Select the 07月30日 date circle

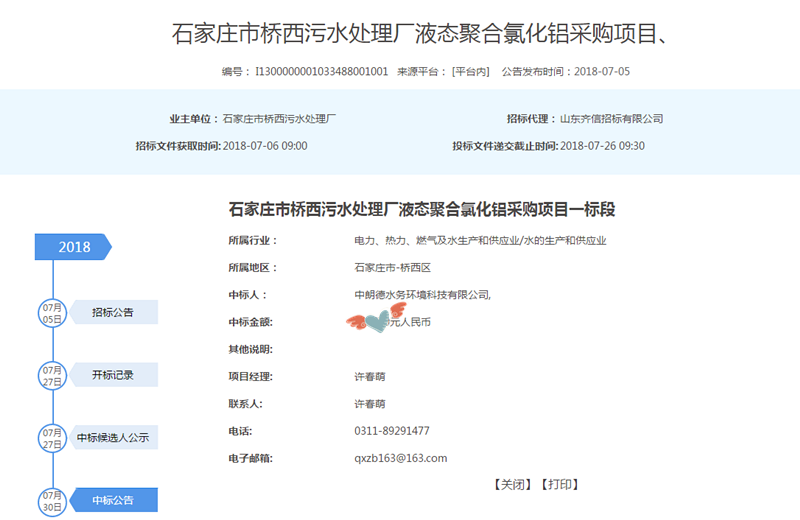[52, 500]
